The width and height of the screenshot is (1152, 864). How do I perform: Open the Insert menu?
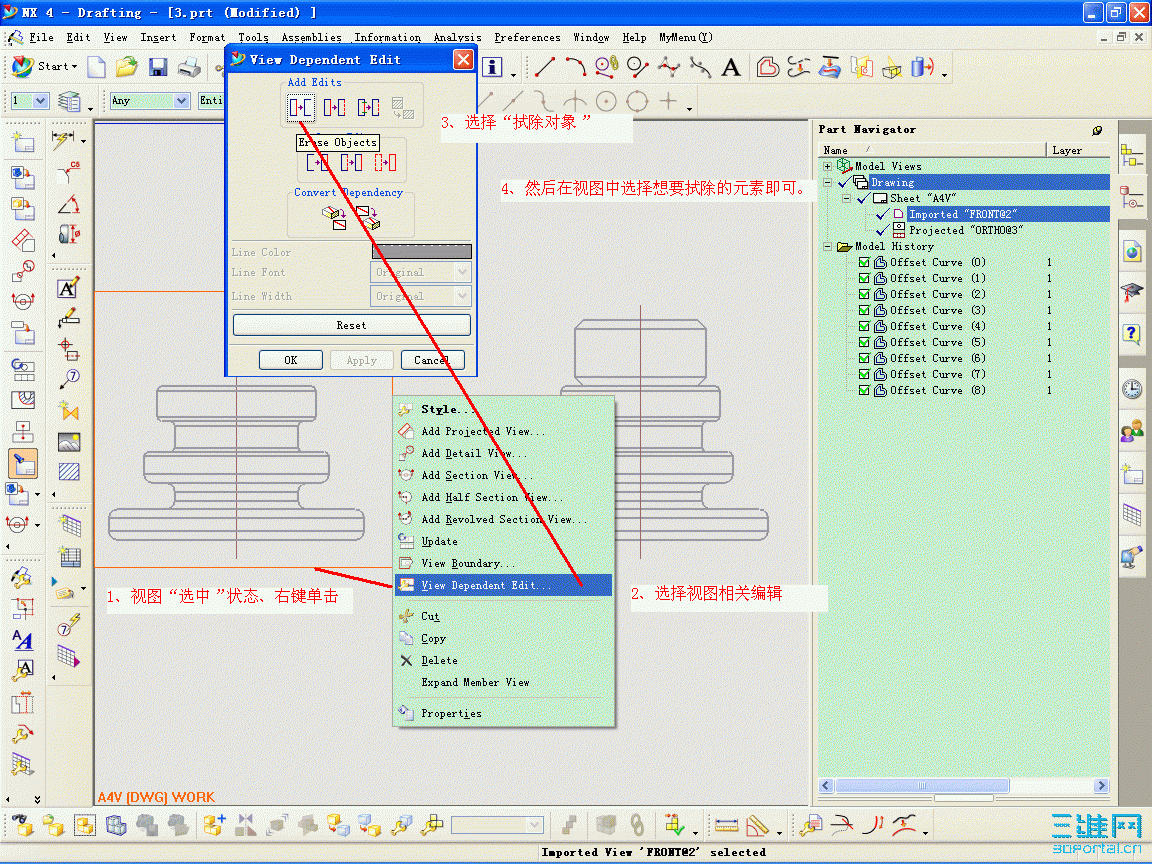point(158,37)
